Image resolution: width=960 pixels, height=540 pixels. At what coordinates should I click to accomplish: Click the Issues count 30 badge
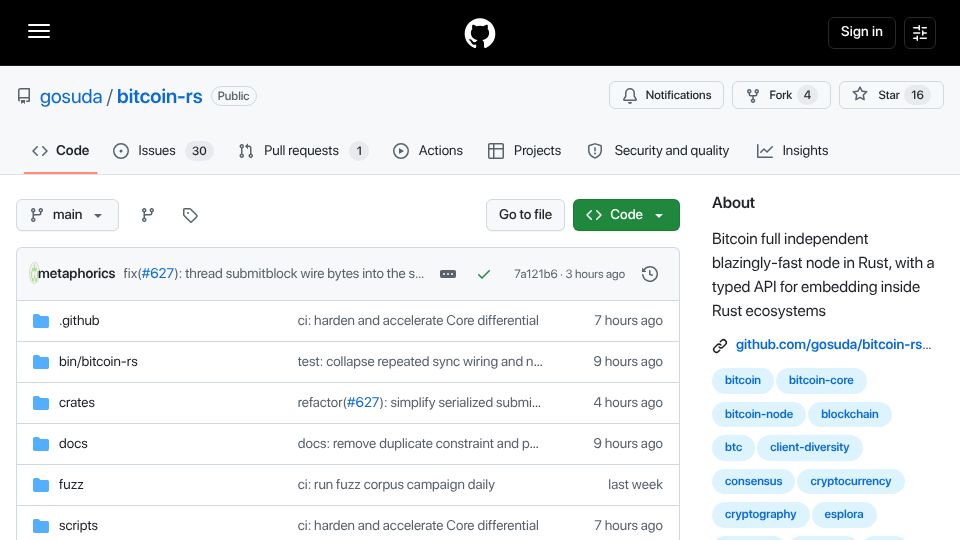coord(199,151)
